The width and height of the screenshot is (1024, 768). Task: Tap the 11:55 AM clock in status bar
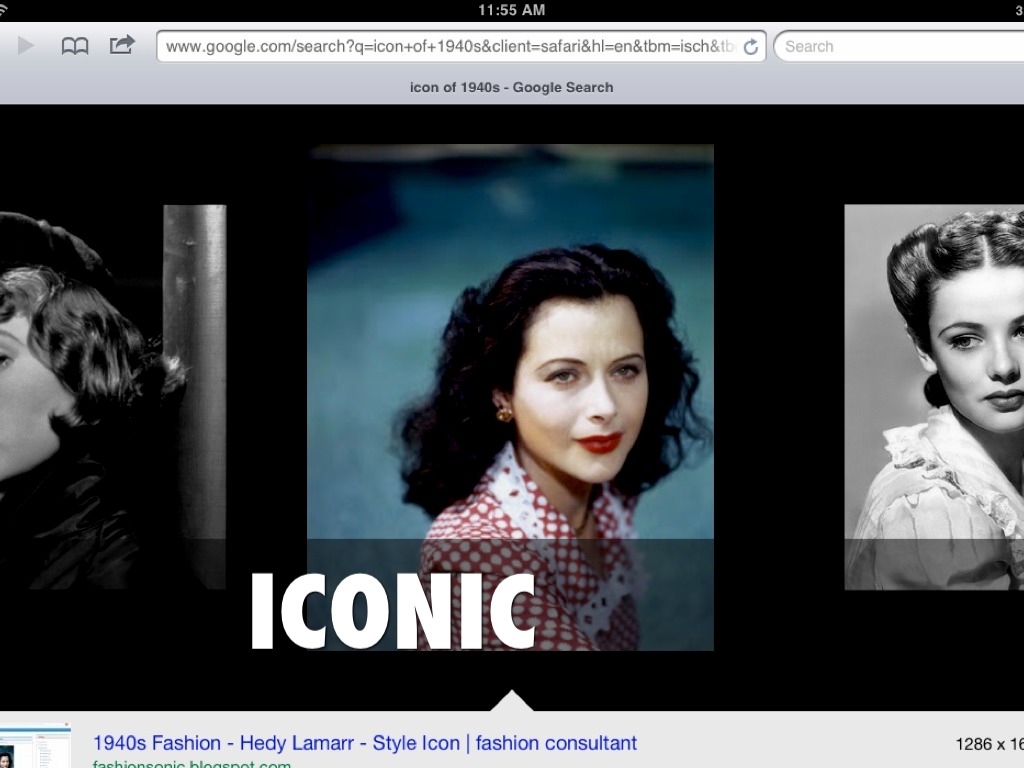point(511,10)
